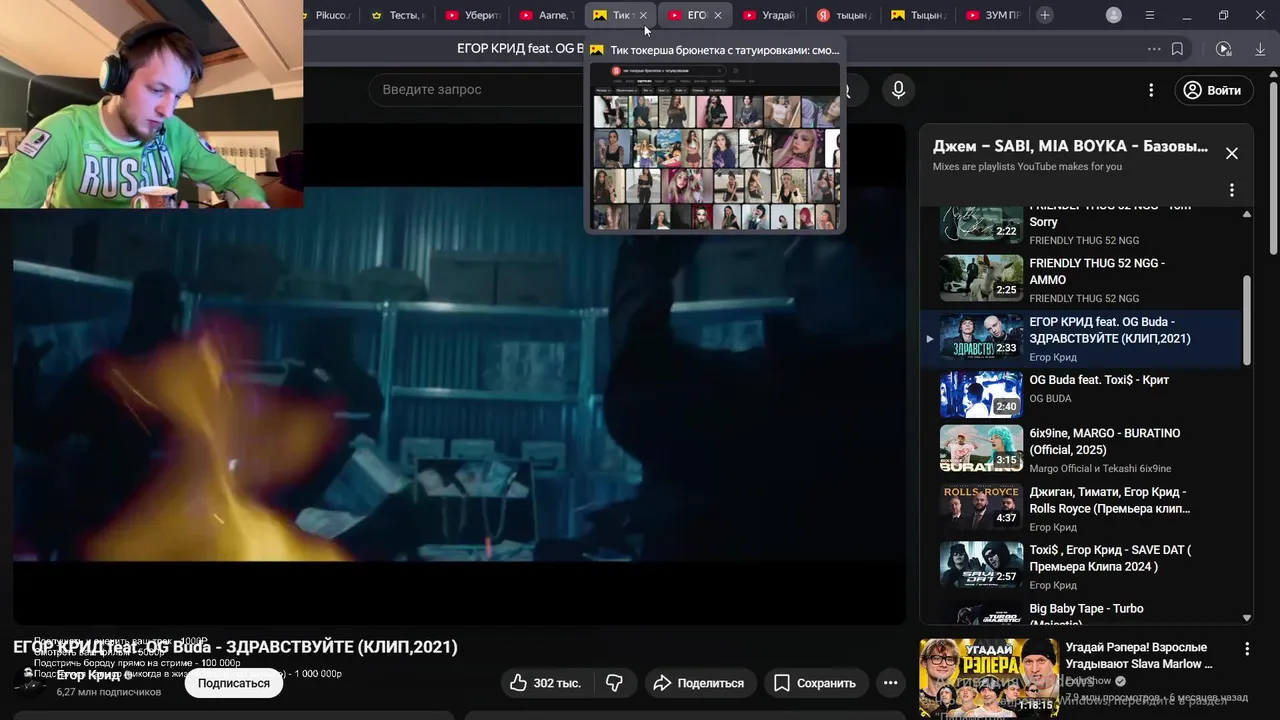Close the Джем mix playlist panel
This screenshot has width=1280, height=720.
point(1232,153)
